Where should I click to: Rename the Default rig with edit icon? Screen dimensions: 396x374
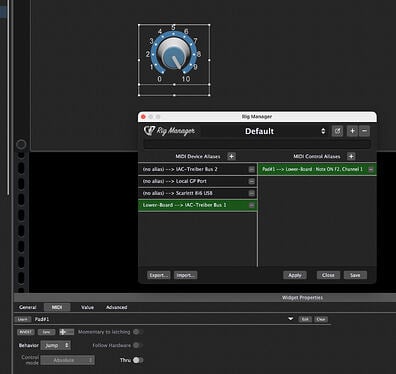click(337, 131)
